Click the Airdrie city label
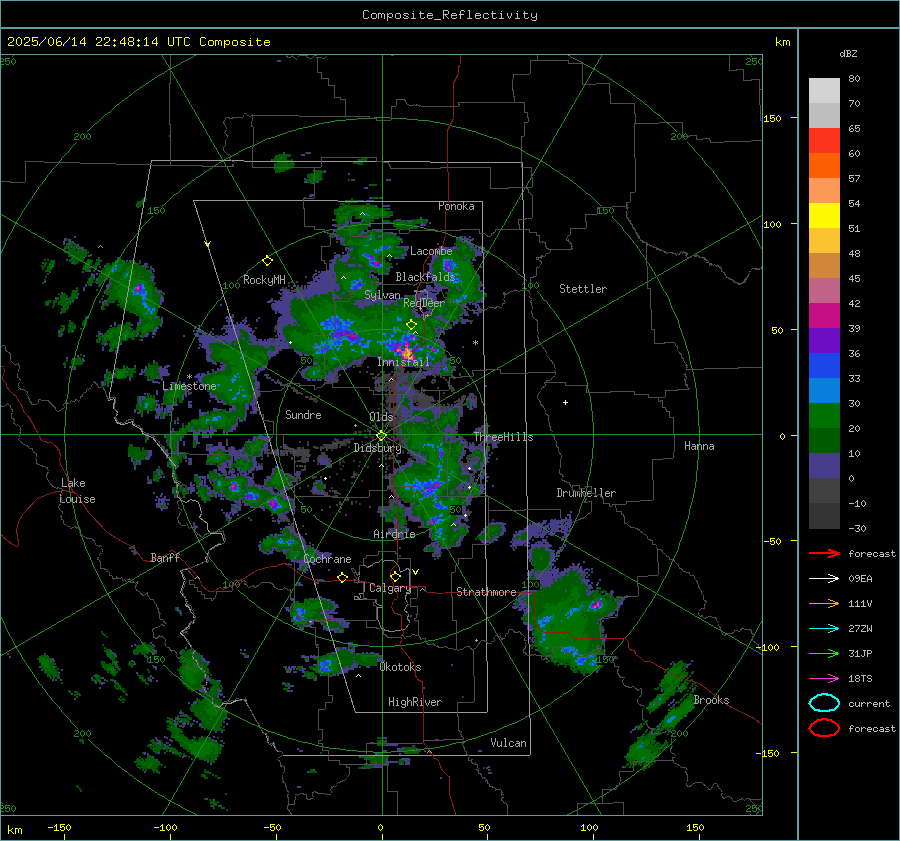Viewport: 900px width, 841px height. point(394,534)
